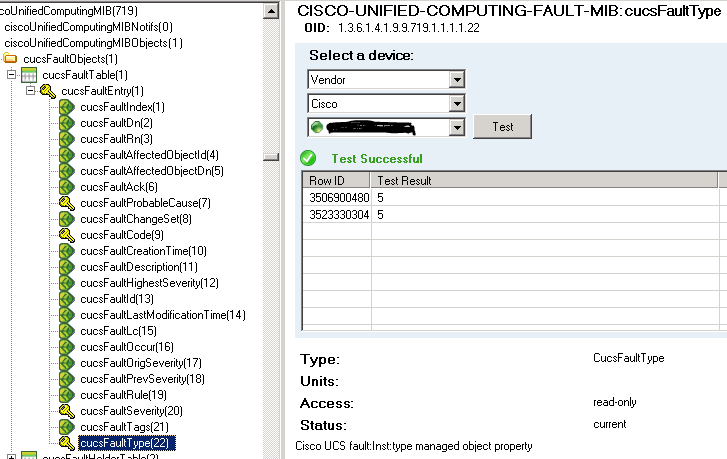Click the green icon beside cucsFaultOccur(16)
The height and width of the screenshot is (459, 727).
(67, 347)
